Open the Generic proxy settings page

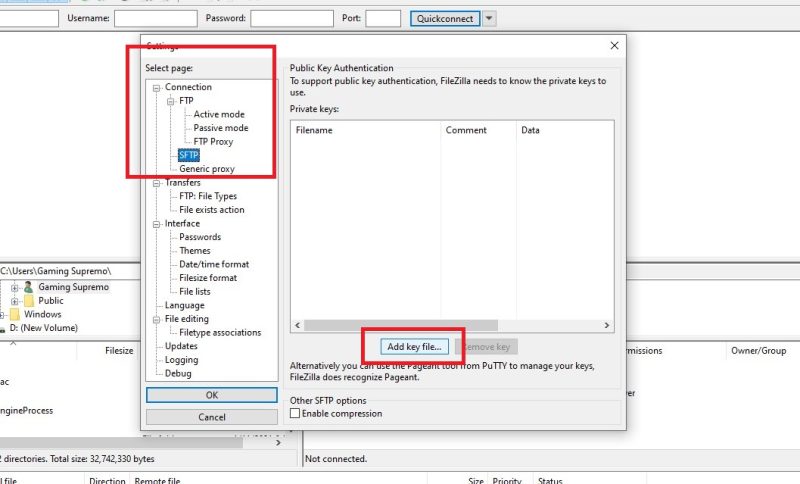pos(207,169)
